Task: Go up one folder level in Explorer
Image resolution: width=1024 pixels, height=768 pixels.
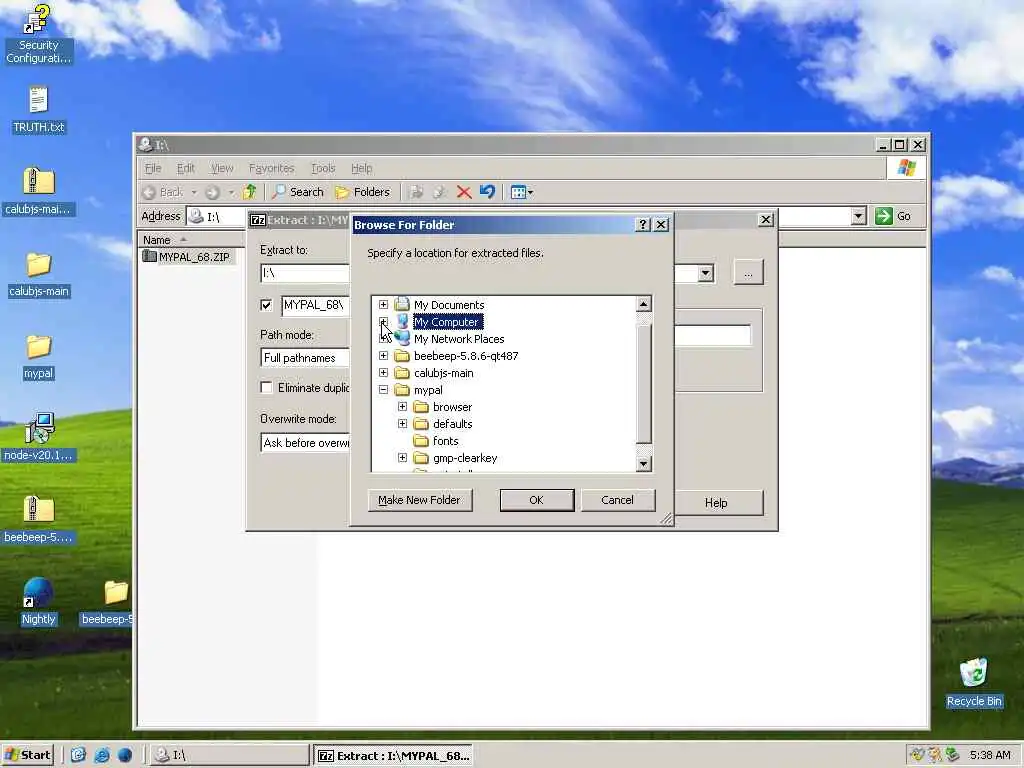Action: coord(249,192)
